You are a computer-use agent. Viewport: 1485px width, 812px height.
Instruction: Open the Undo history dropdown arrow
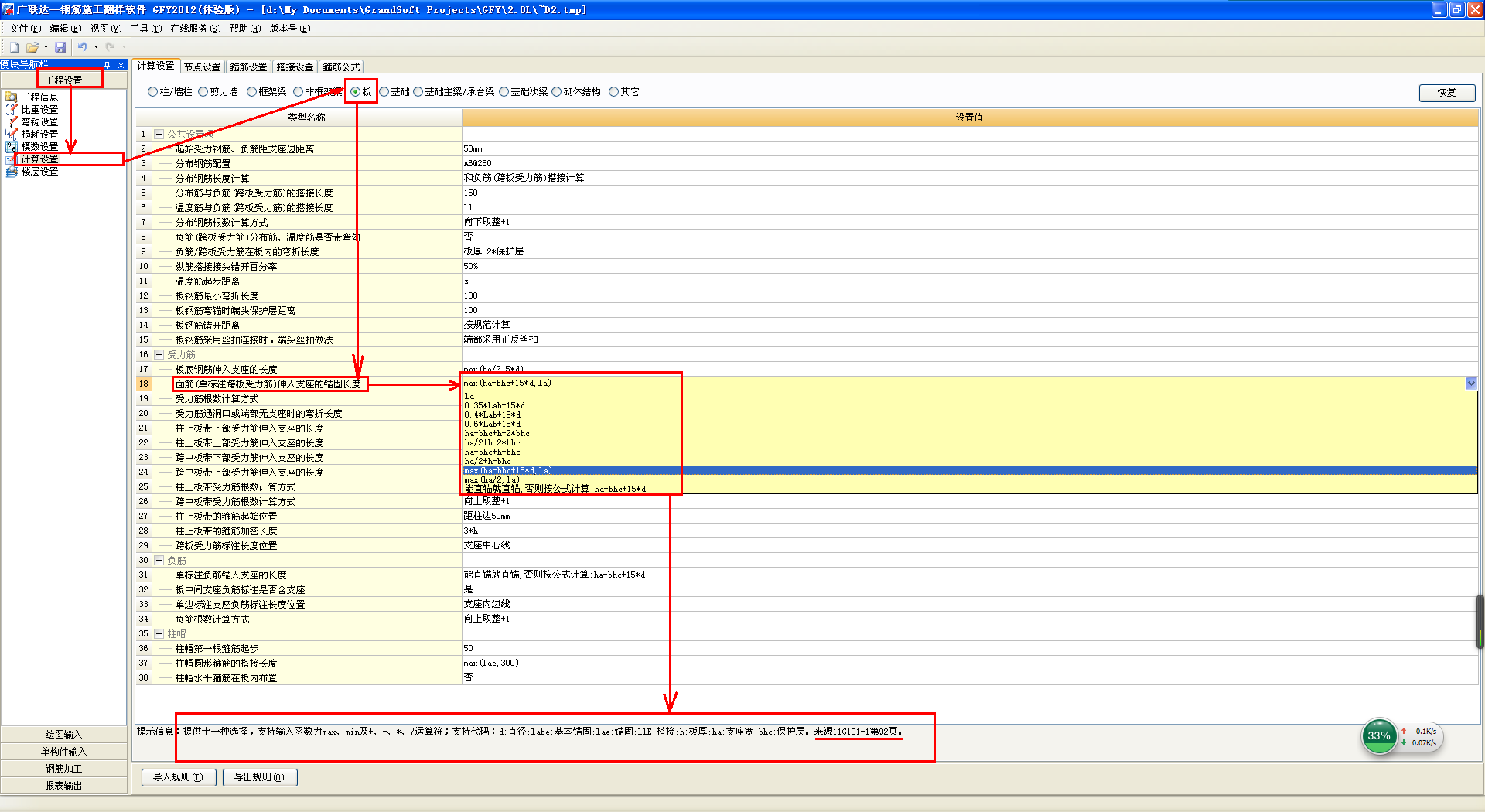click(x=96, y=47)
